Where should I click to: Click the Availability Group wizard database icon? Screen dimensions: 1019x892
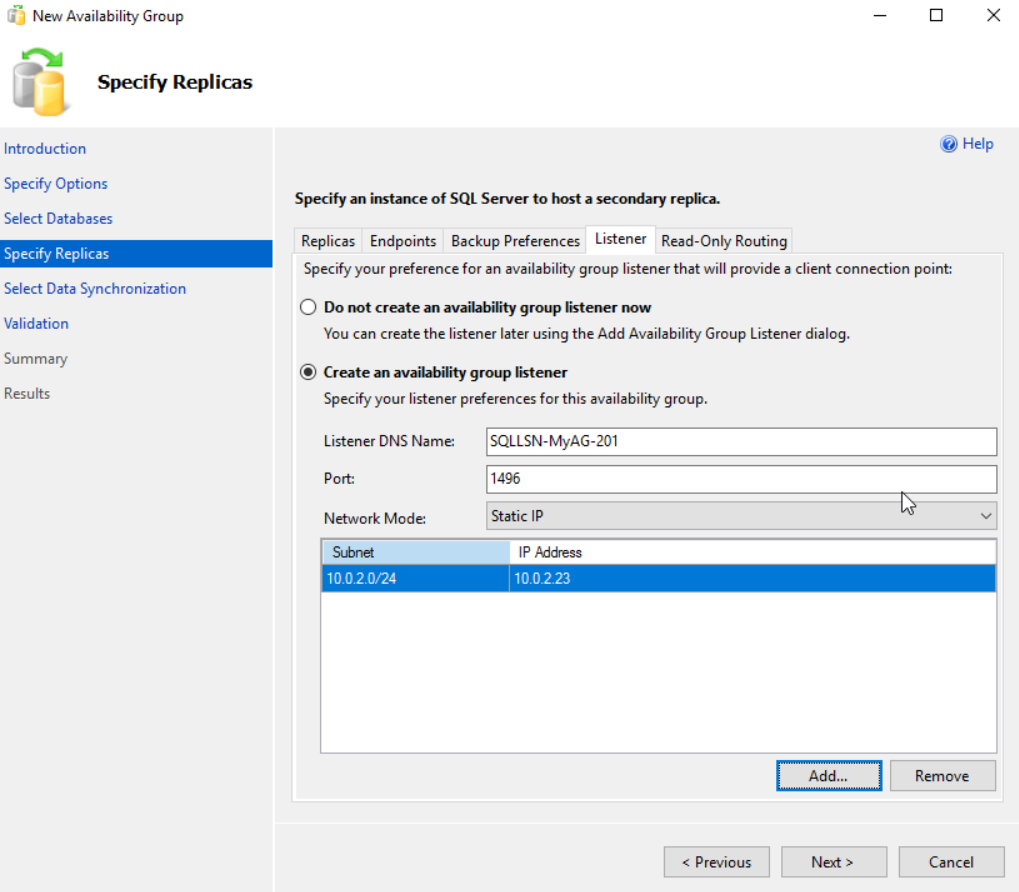[40, 84]
